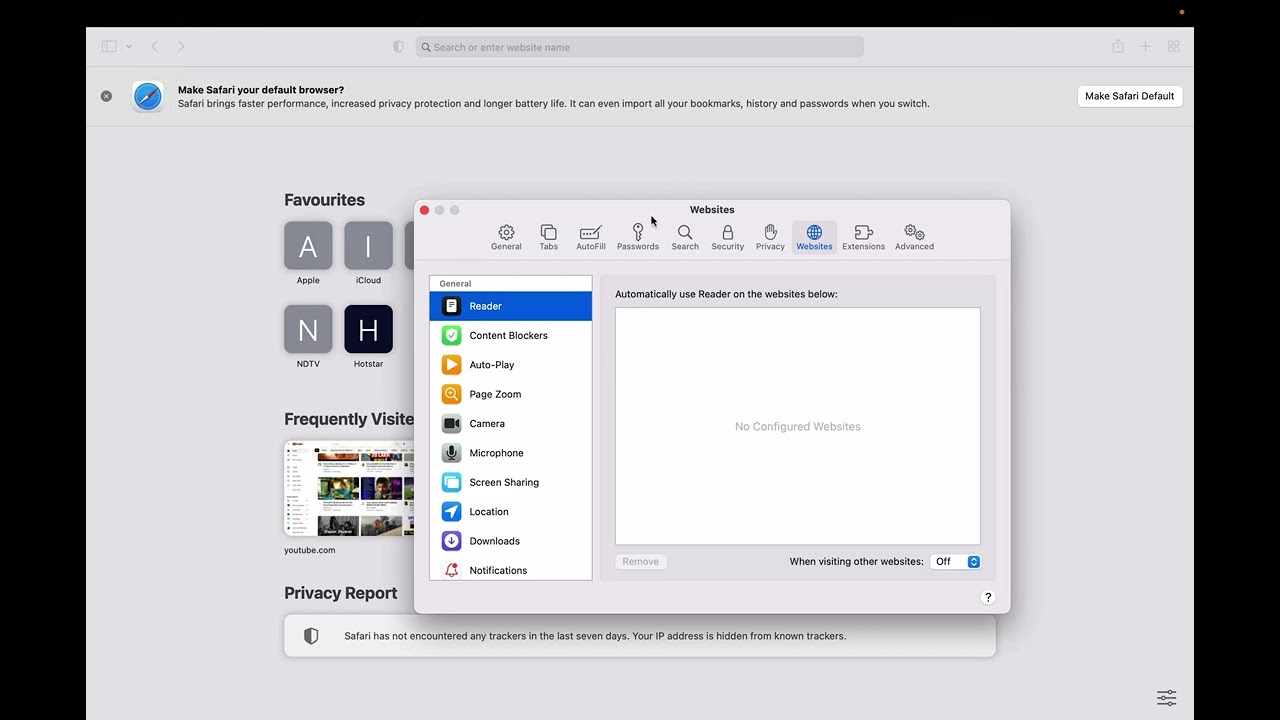Screen dimensions: 1280x720
Task: Open start page customisation sliders icon
Action: (1166, 697)
